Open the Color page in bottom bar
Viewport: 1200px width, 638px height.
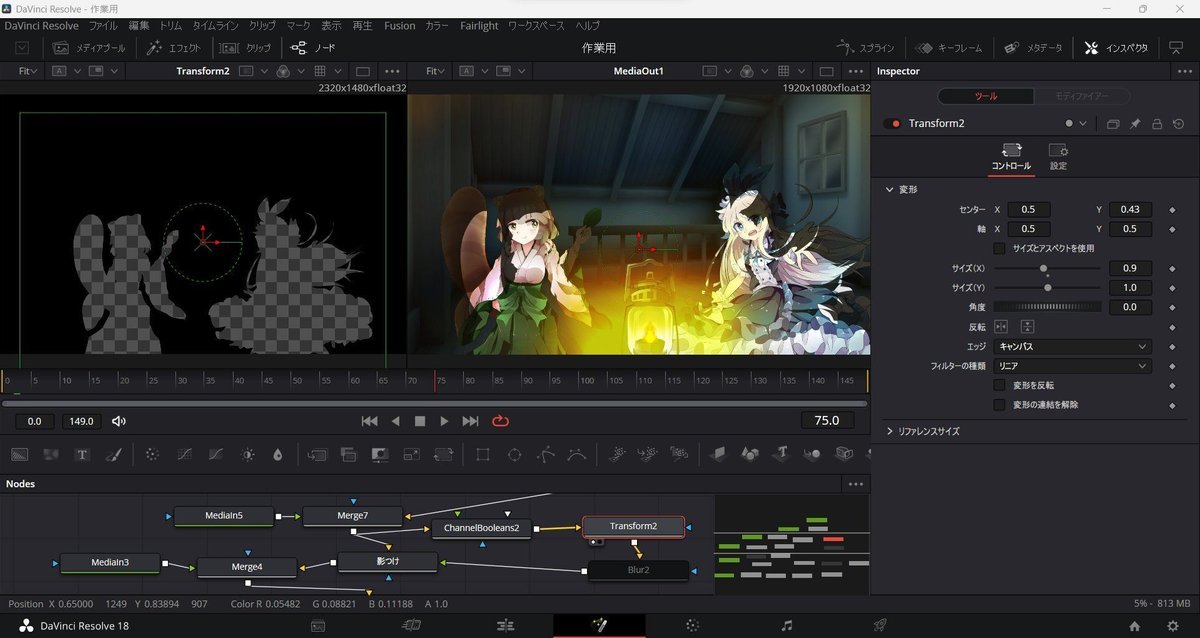point(691,625)
